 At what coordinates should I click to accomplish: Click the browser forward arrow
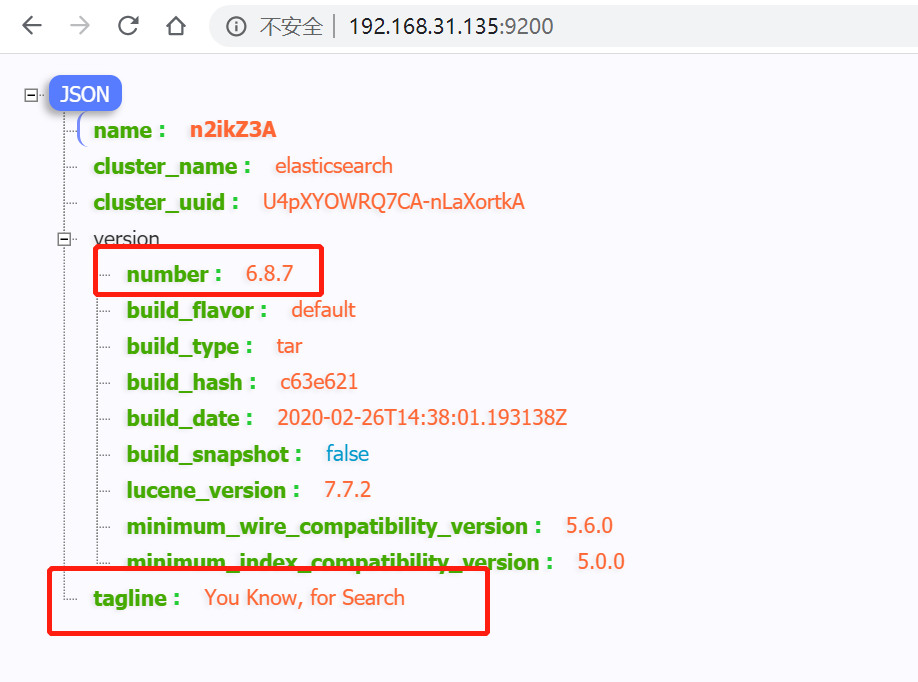click(80, 26)
